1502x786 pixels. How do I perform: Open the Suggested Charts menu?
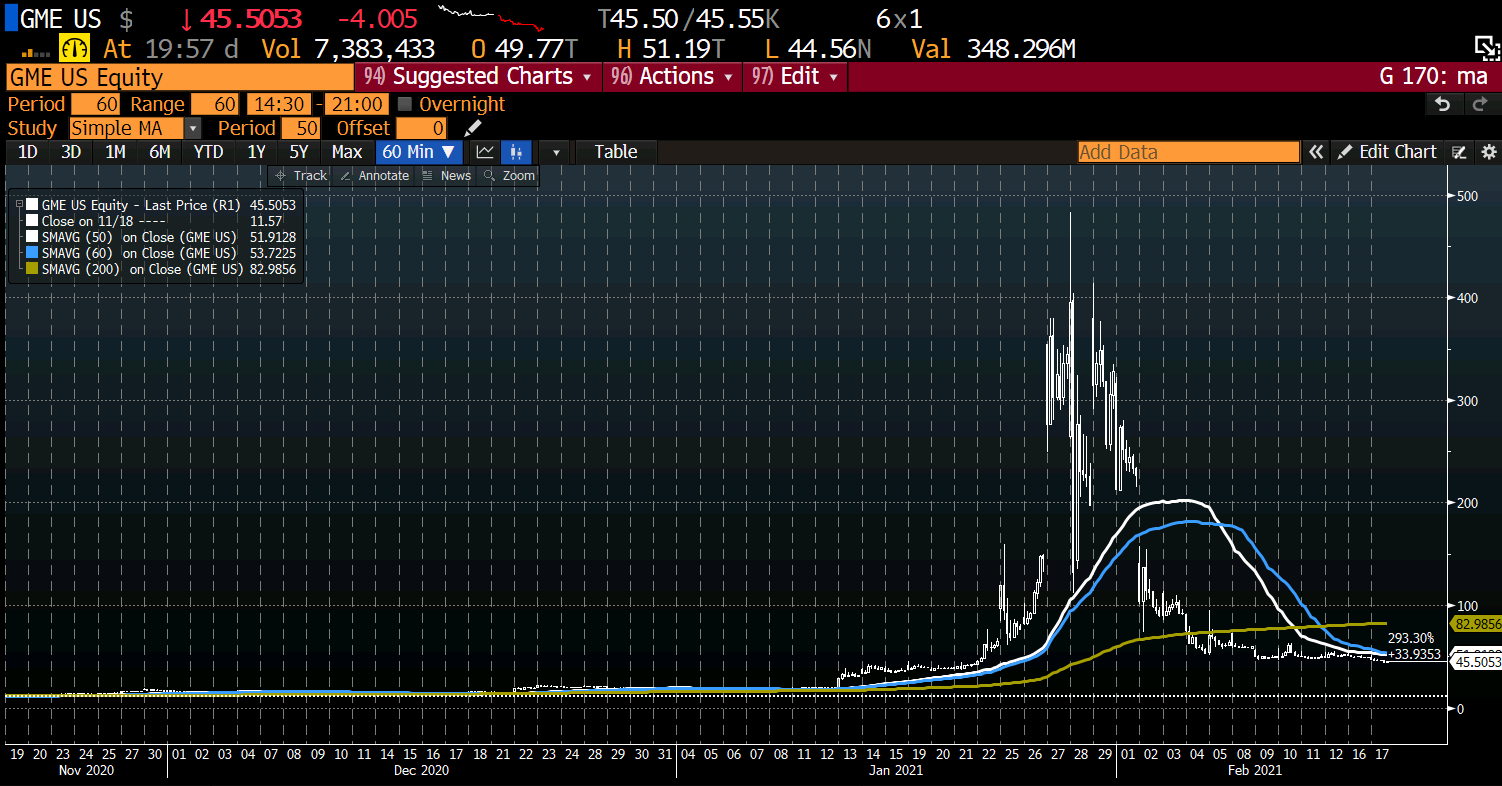[x=478, y=77]
